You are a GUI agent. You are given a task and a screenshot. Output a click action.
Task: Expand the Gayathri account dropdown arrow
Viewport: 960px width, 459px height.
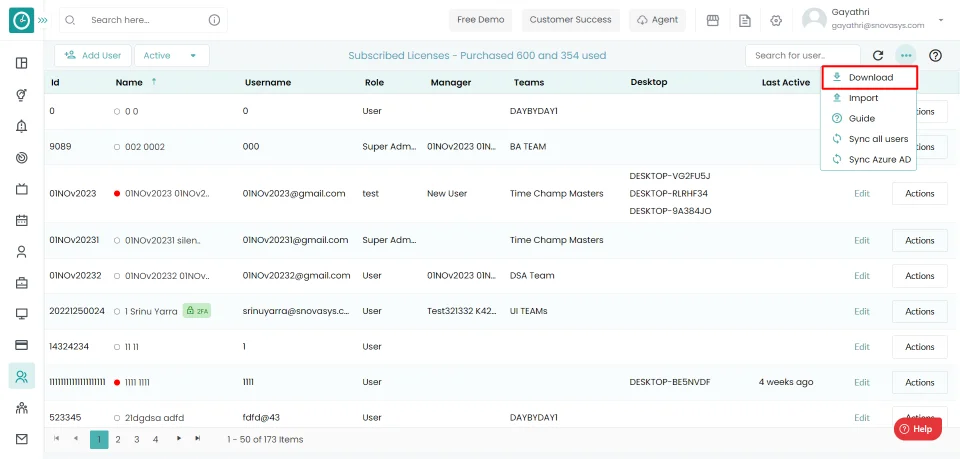(x=941, y=20)
